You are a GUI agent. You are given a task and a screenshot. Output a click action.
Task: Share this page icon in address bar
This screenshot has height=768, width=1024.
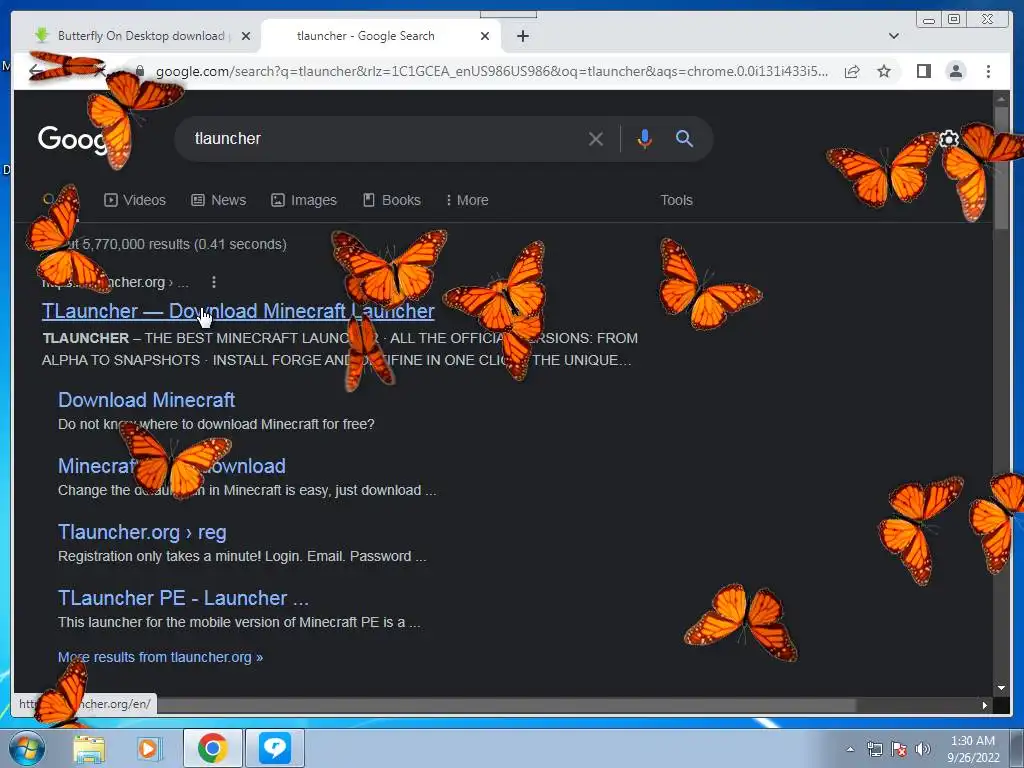[x=852, y=71]
